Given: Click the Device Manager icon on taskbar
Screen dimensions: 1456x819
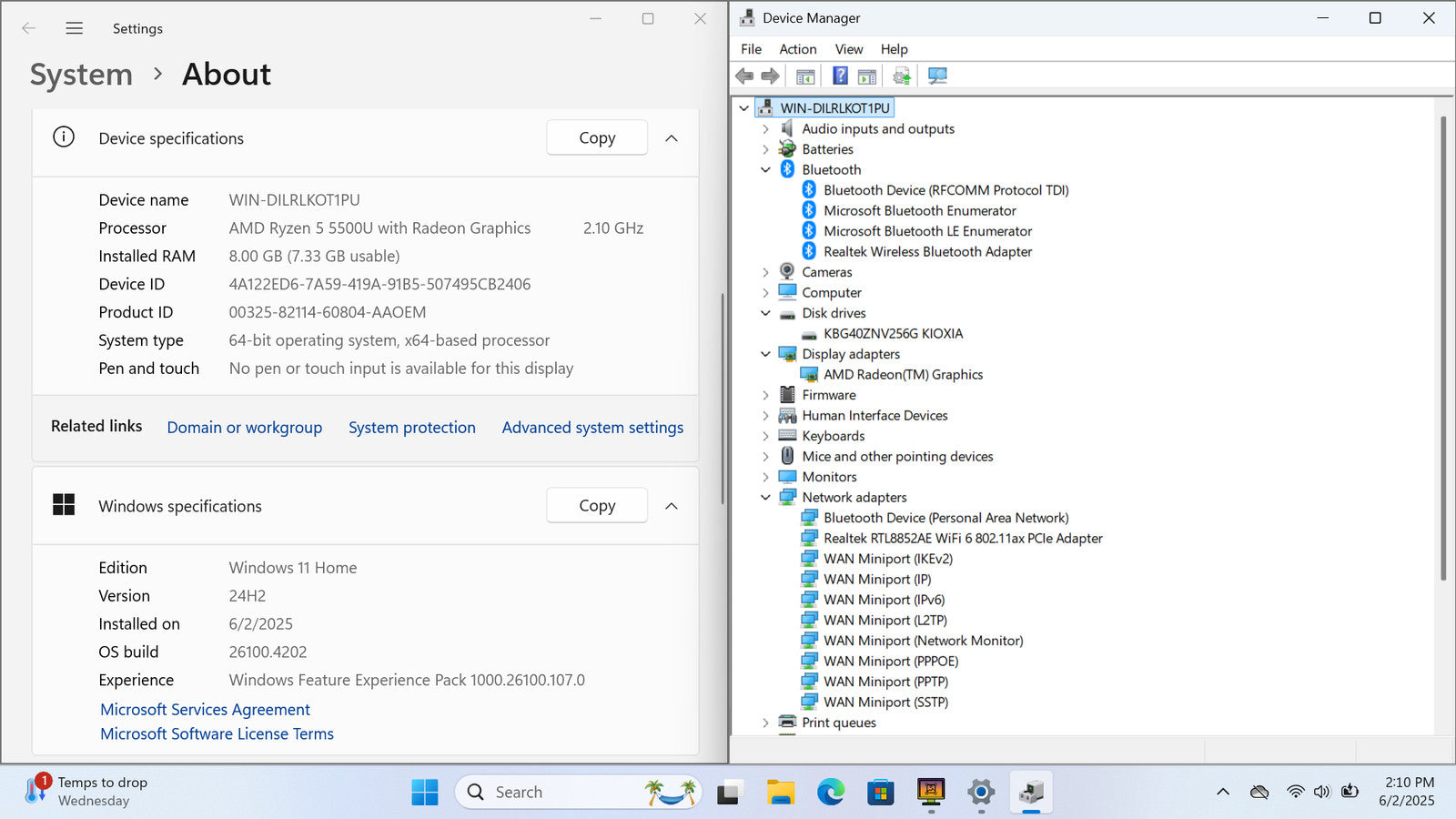Looking at the screenshot, I should point(1031,793).
